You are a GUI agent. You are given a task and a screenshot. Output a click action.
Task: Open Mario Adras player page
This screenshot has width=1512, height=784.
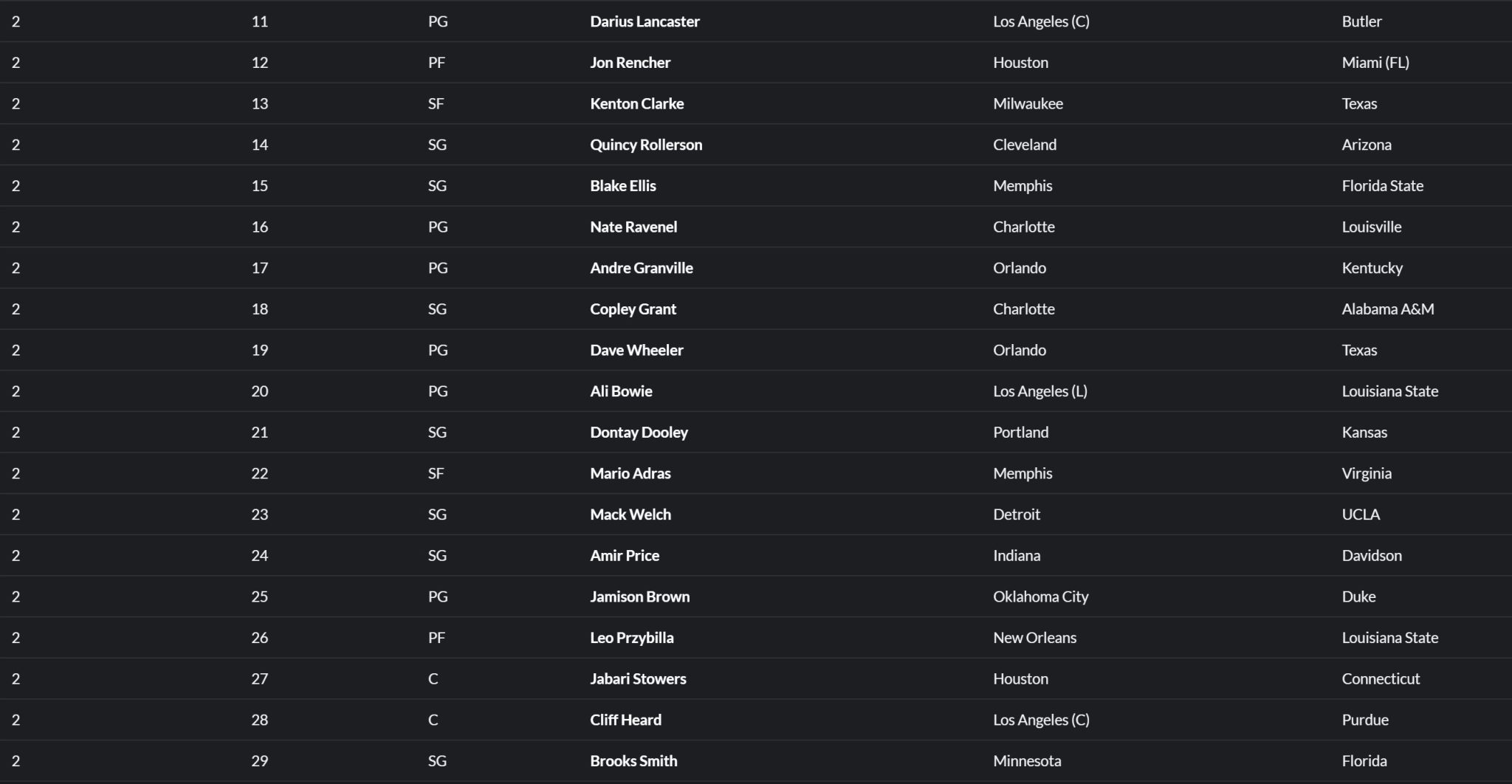point(630,474)
